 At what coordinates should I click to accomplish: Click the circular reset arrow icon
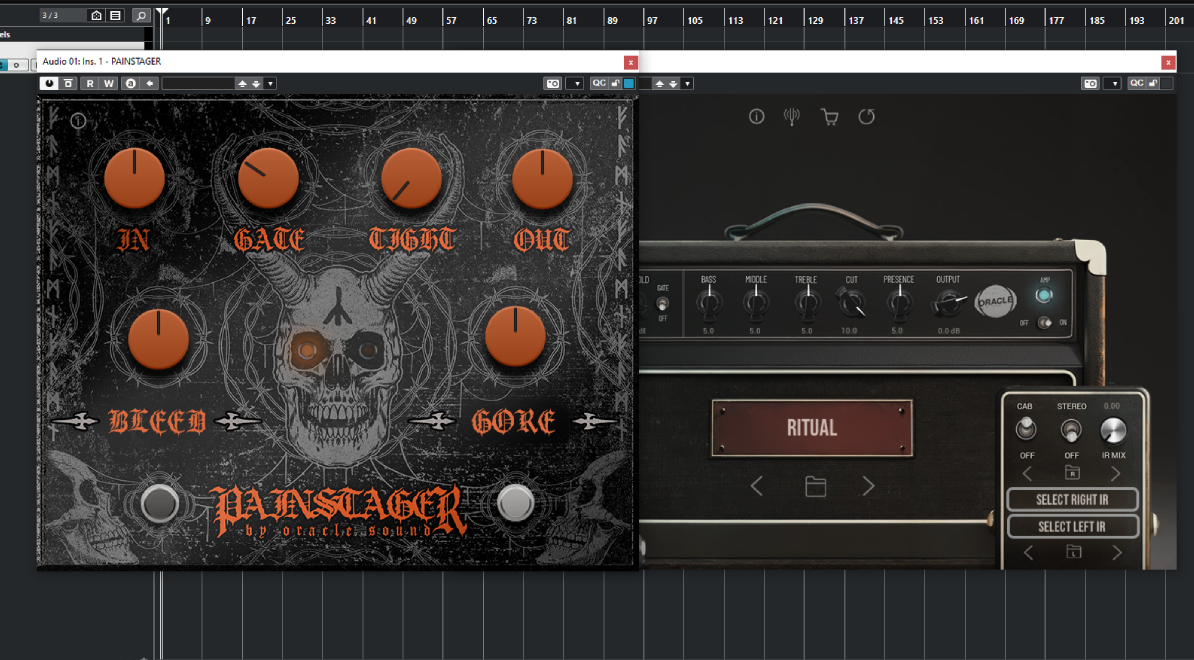866,117
